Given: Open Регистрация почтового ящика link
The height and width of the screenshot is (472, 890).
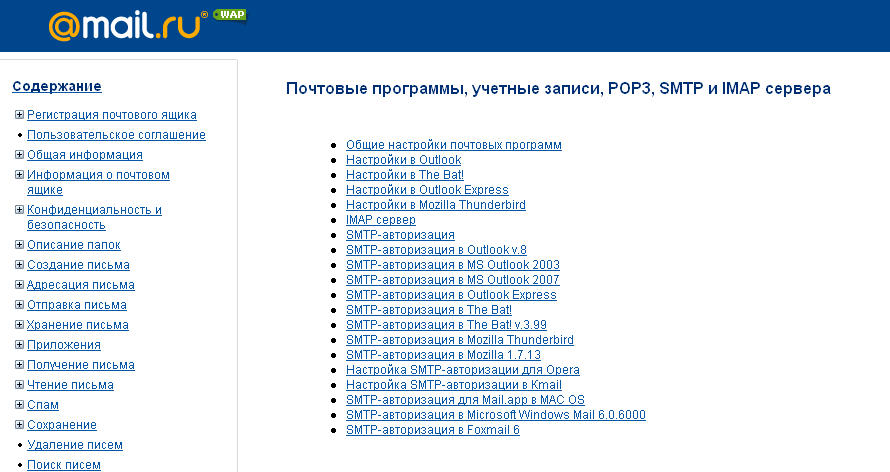Looking at the screenshot, I should pyautogui.click(x=112, y=115).
